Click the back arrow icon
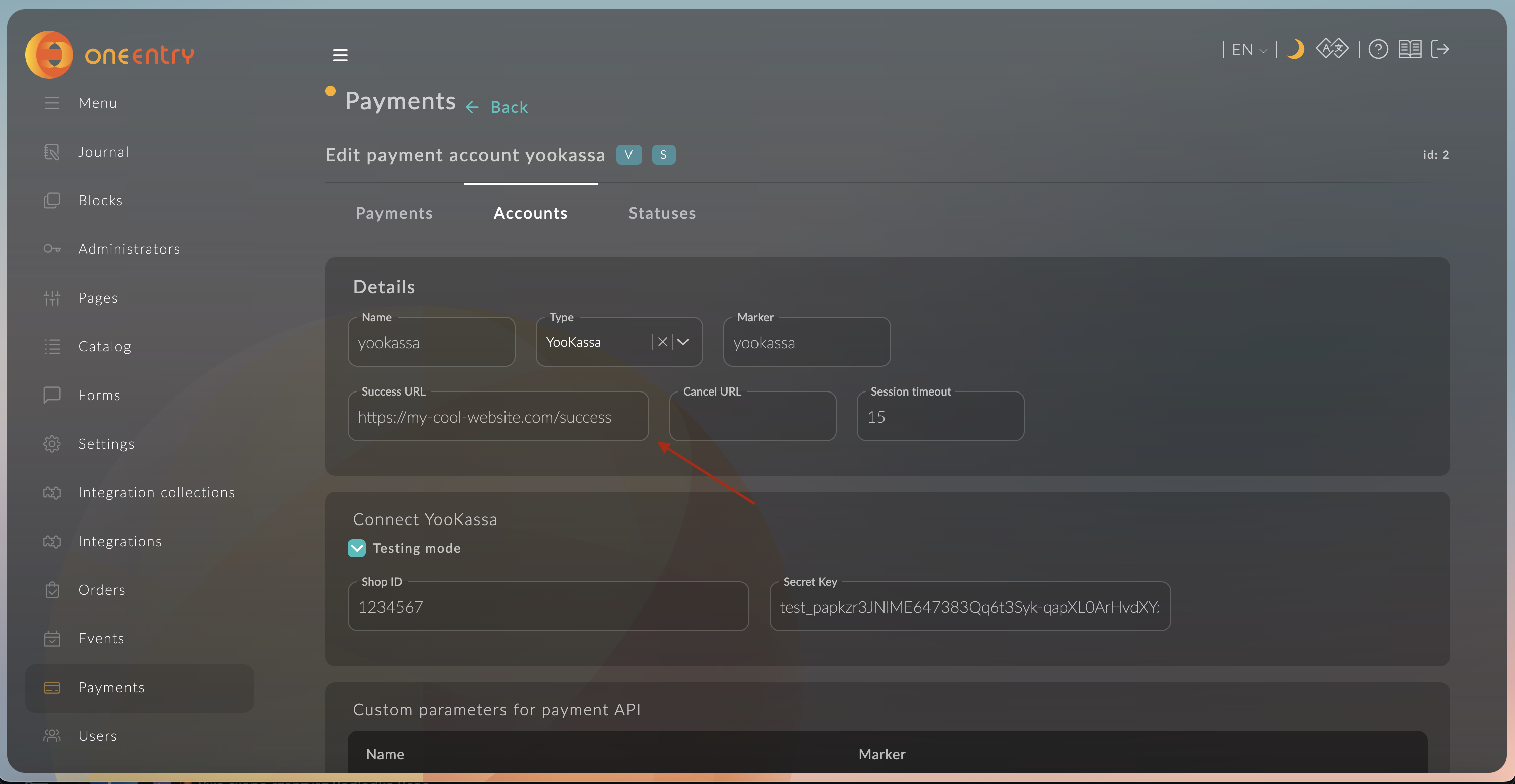Image resolution: width=1515 pixels, height=784 pixels. (472, 107)
